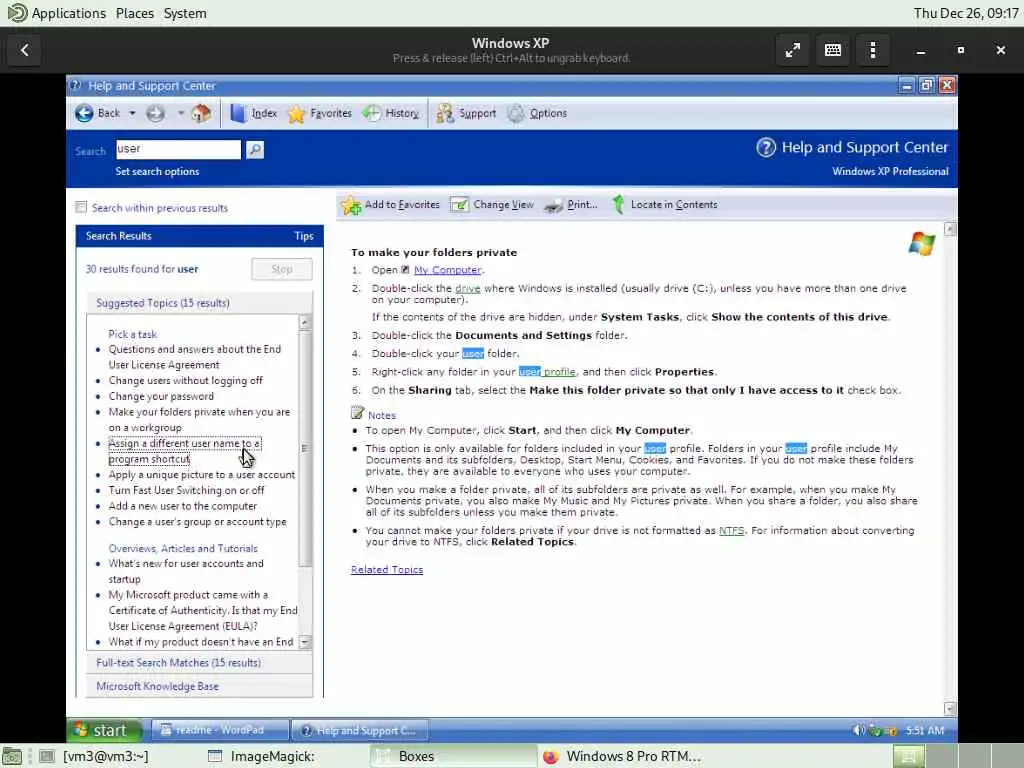Click Locate in Contents icon
This screenshot has width=1024, height=768.
click(618, 204)
